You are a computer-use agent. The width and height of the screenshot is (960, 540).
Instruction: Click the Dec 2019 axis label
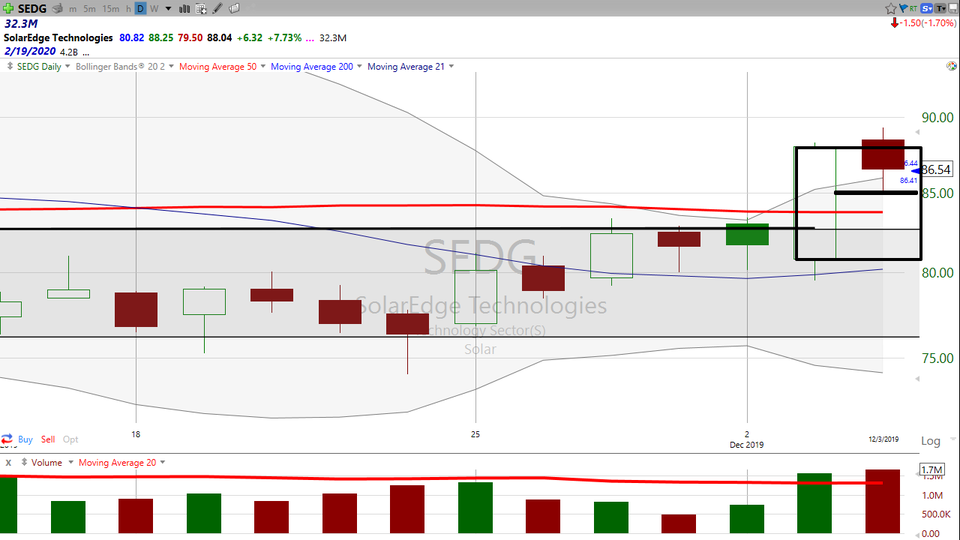click(x=746, y=445)
